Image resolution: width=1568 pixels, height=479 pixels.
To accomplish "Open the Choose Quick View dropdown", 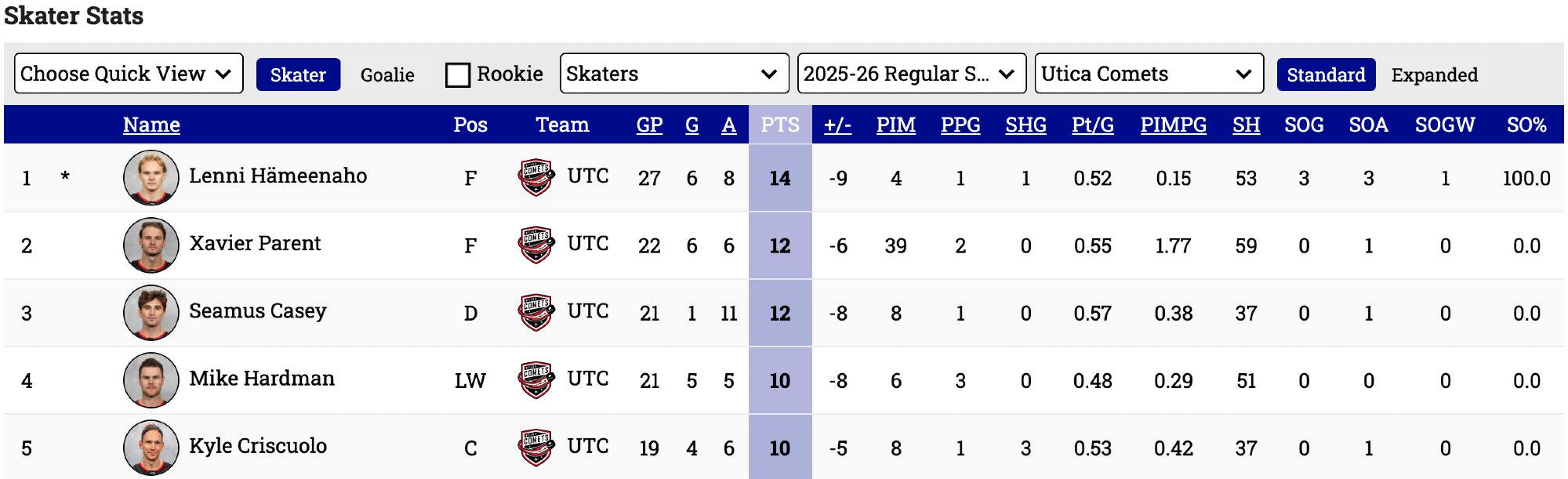I will pos(129,74).
